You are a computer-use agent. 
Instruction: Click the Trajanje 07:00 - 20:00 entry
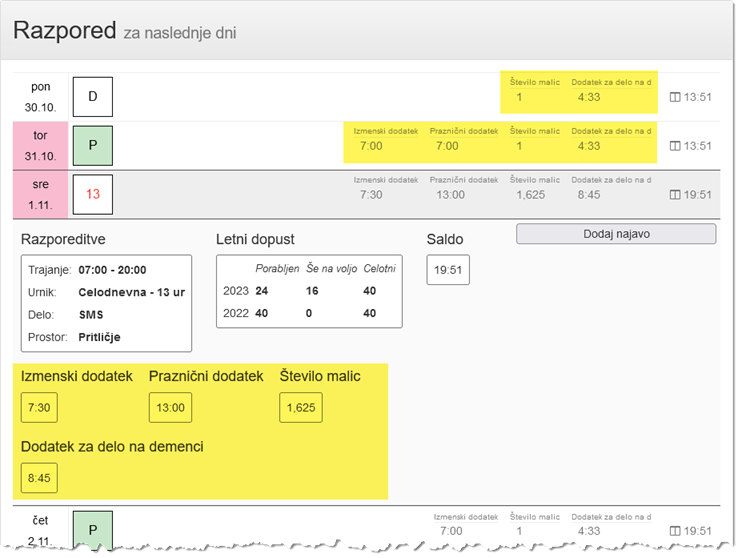point(106,270)
